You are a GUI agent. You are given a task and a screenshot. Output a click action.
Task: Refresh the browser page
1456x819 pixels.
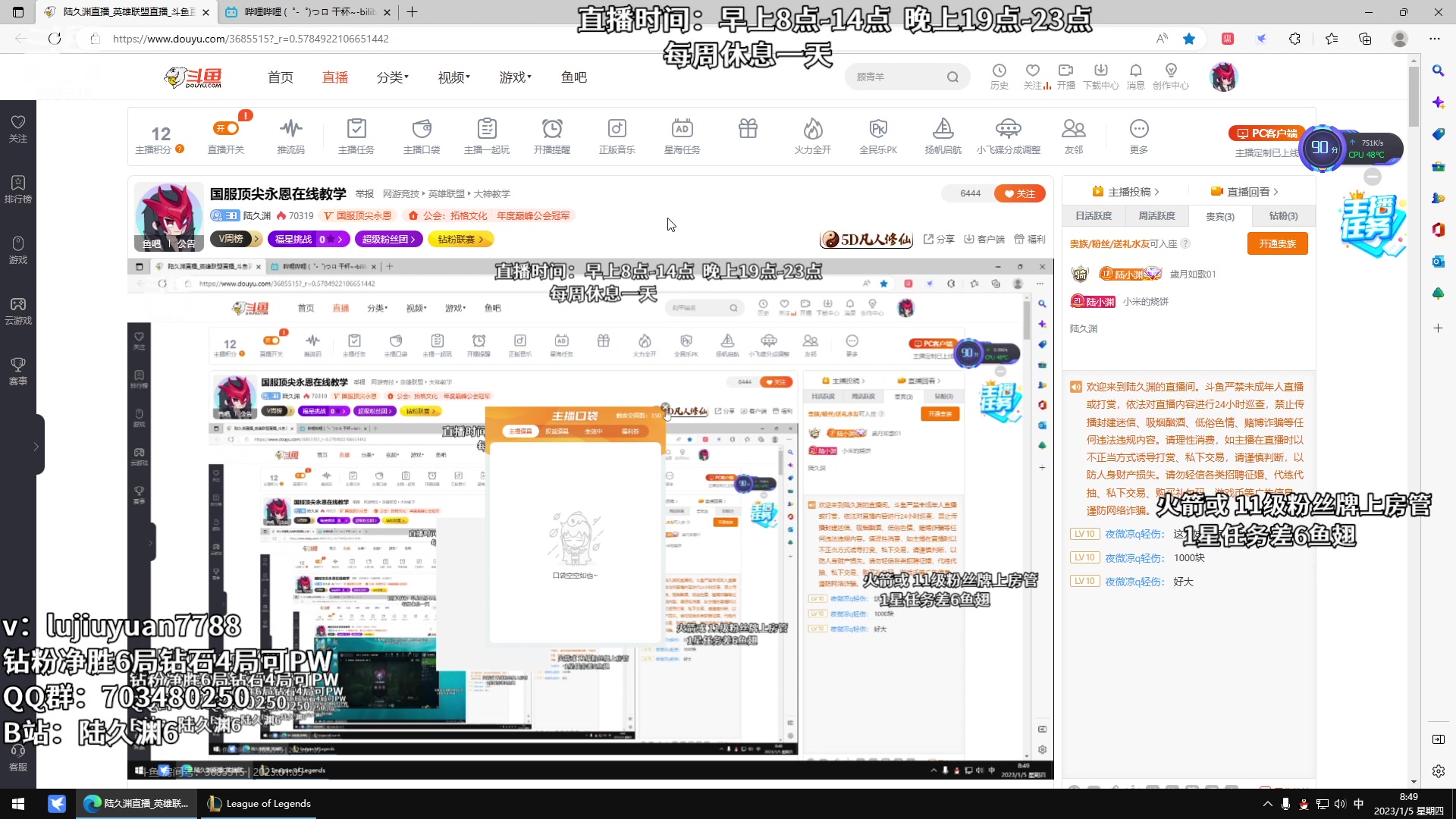point(55,39)
